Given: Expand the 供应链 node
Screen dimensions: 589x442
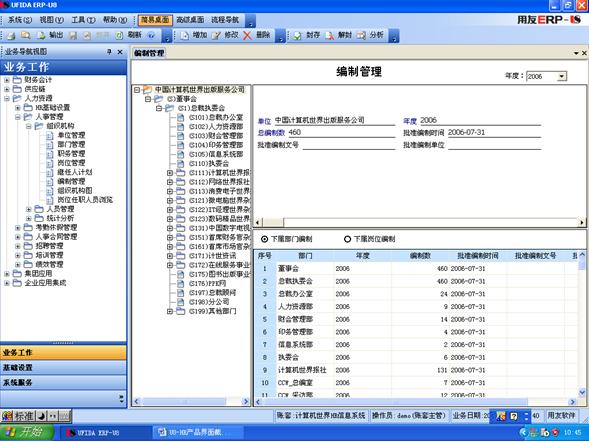Looking at the screenshot, I should 7,89.
